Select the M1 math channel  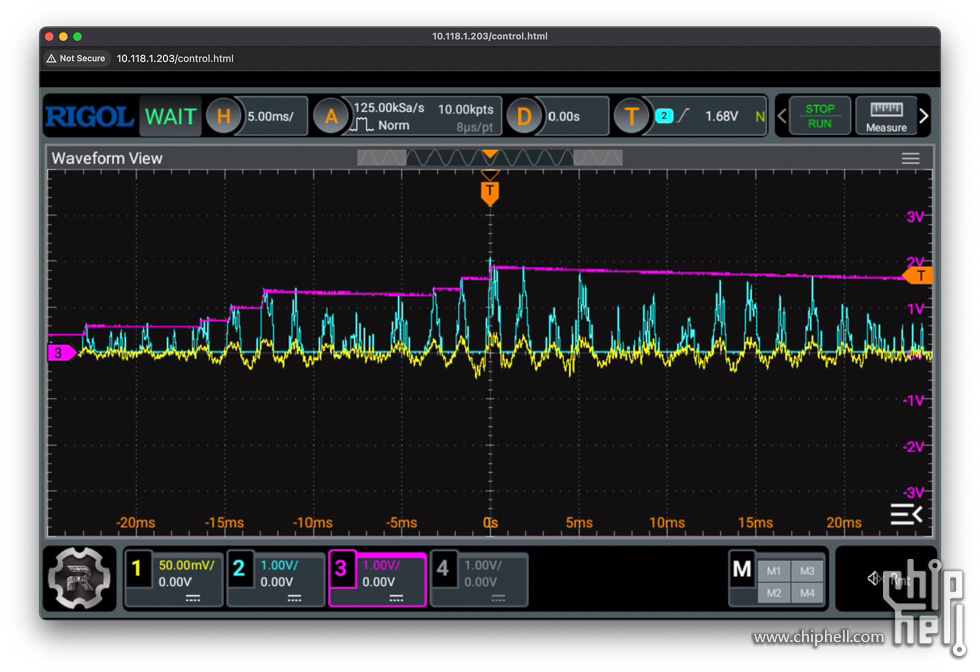774,571
